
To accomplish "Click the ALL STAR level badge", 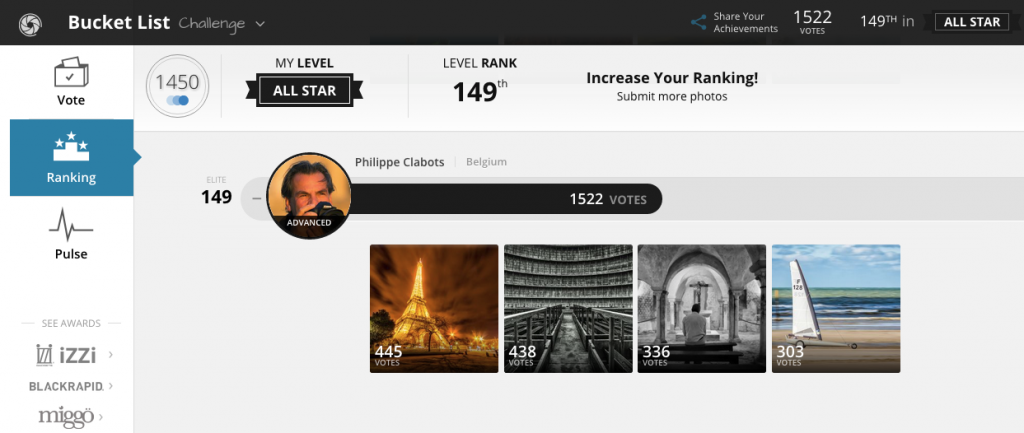I will [x=304, y=90].
